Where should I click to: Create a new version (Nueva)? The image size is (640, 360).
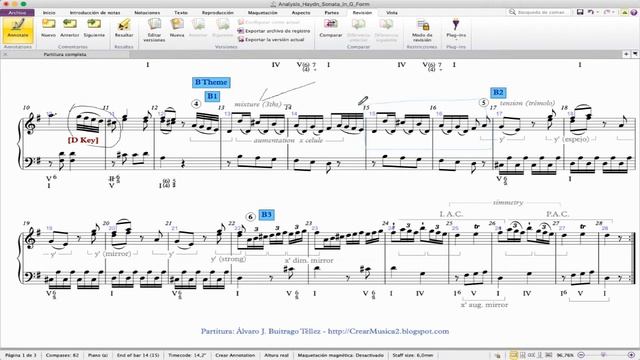click(x=177, y=28)
